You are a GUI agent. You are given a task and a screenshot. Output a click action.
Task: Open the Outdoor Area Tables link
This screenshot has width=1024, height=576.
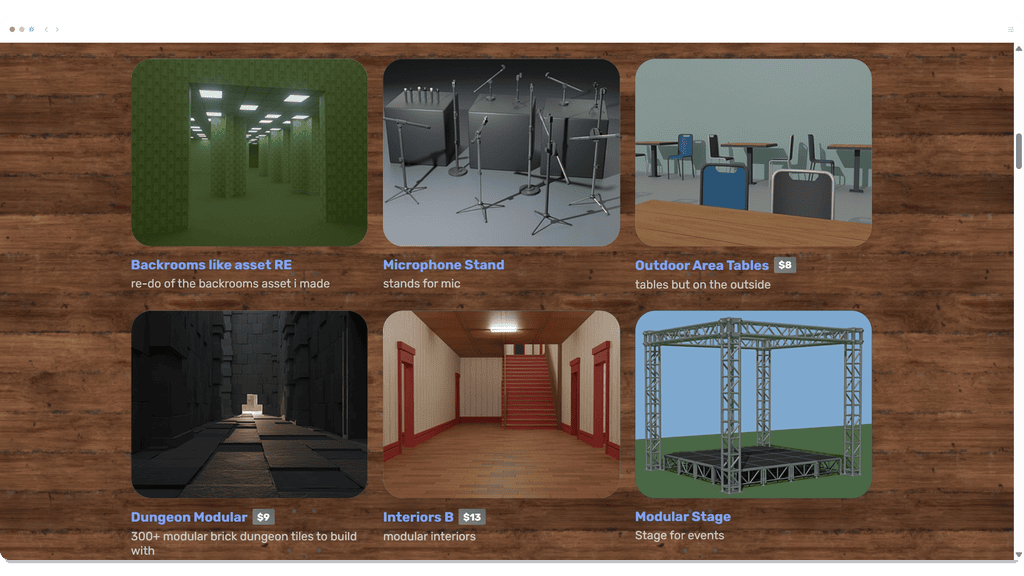coord(701,265)
